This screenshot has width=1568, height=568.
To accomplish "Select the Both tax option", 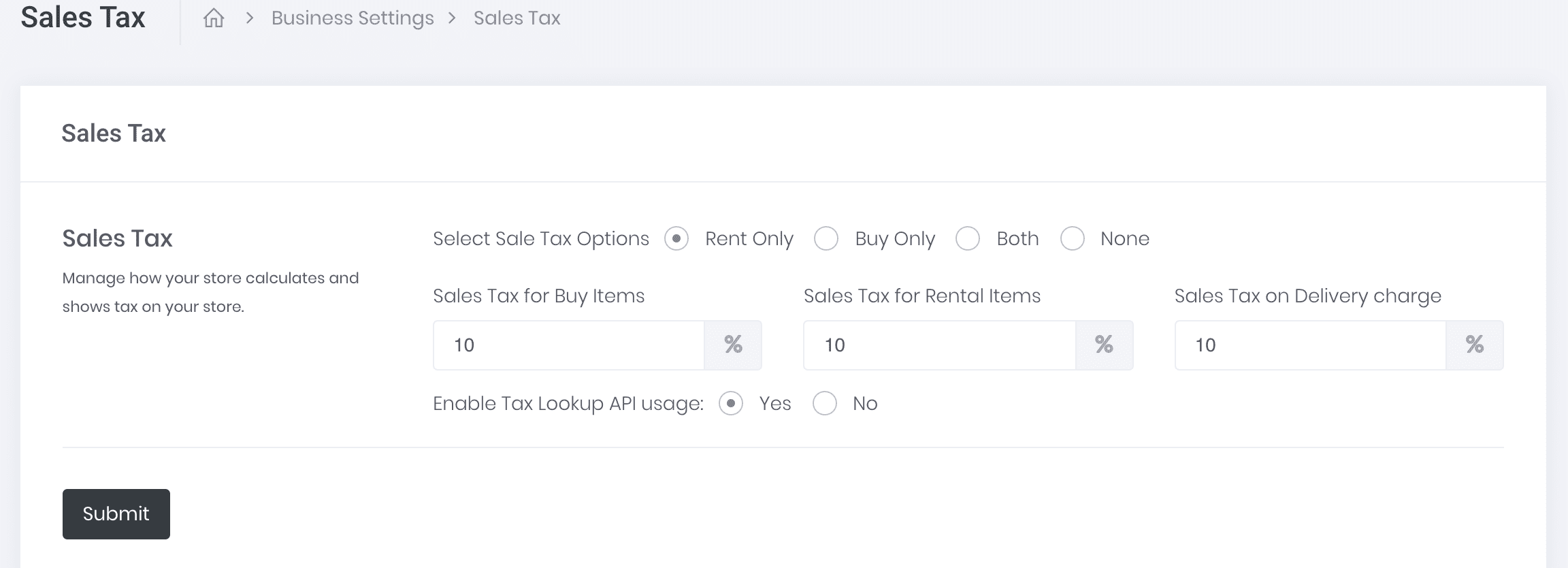I will click(x=968, y=239).
